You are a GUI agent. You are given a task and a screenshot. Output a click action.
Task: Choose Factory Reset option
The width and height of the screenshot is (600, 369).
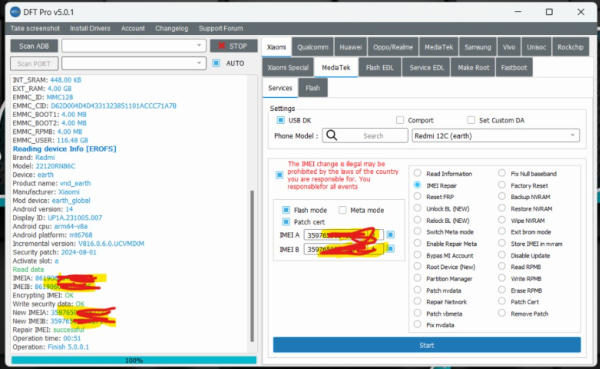pos(502,185)
